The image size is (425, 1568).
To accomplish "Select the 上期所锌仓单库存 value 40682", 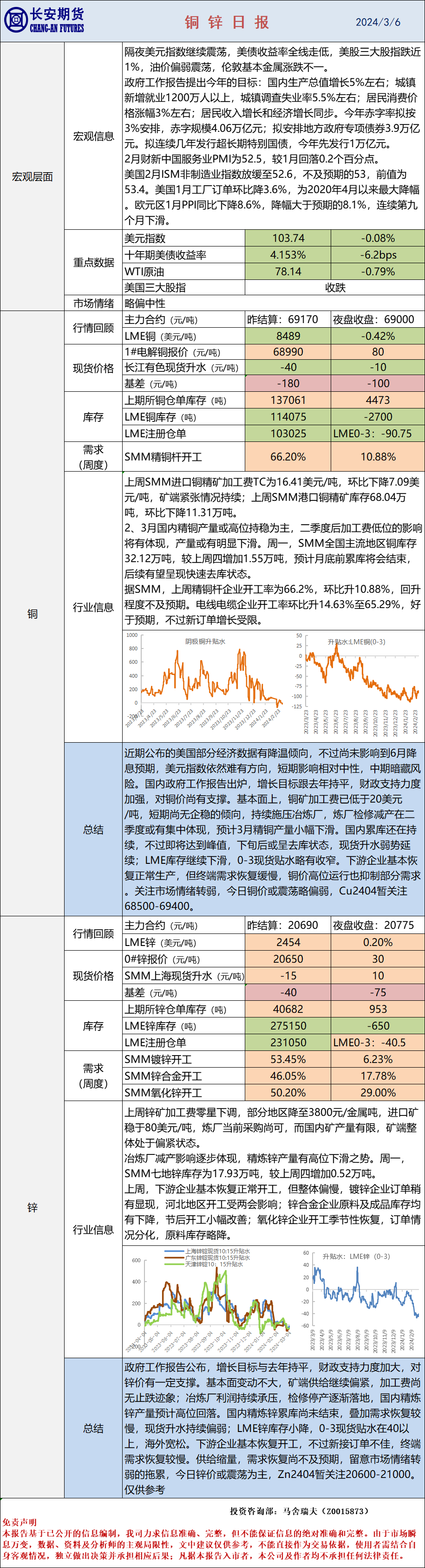I will 288,1009.
